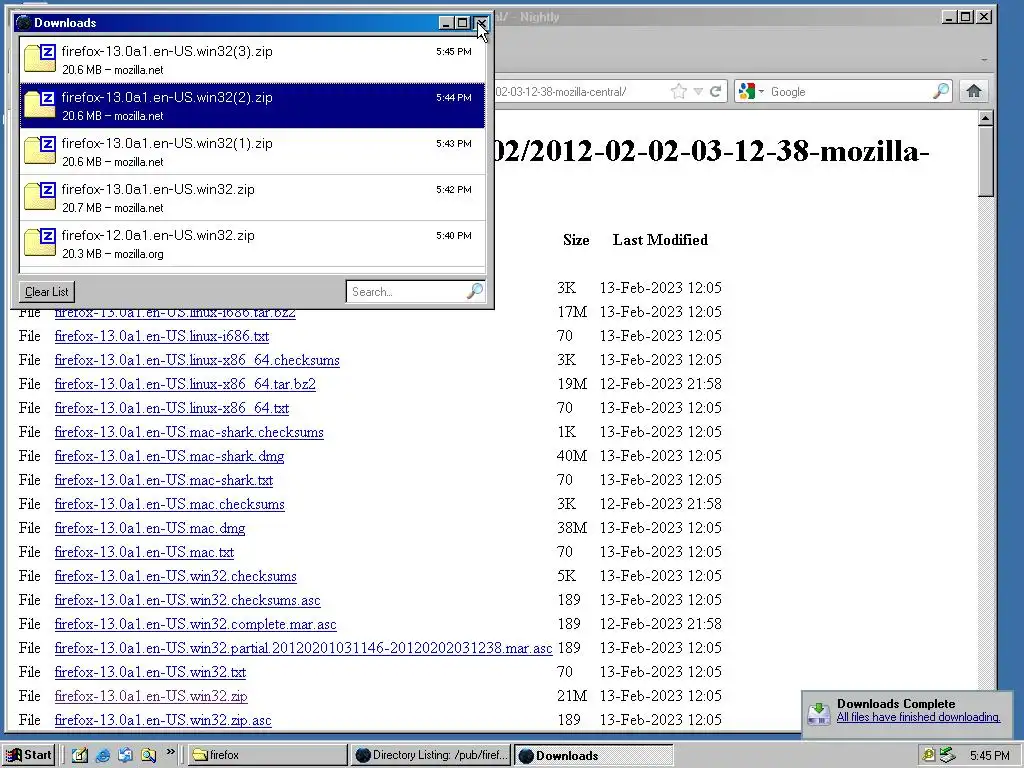The width and height of the screenshot is (1024, 768).
Task: Click the address bar URL text
Action: 561,92
